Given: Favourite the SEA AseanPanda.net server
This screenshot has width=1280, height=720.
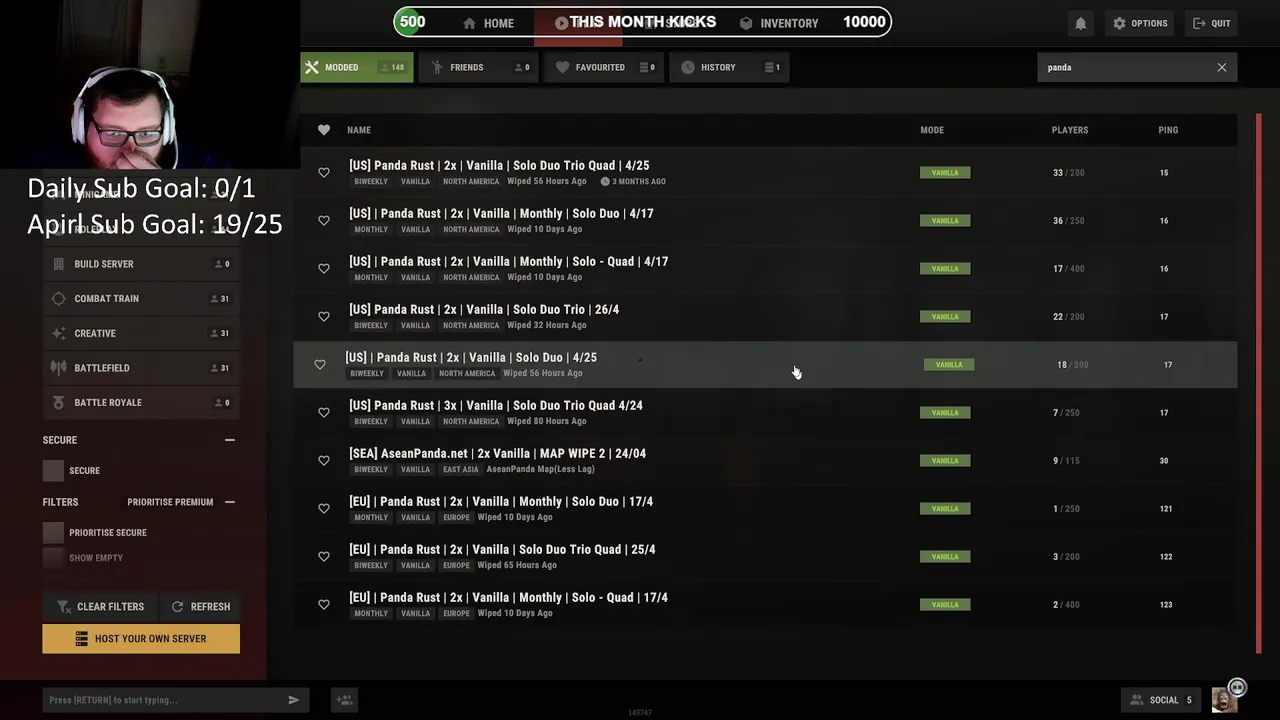Looking at the screenshot, I should (x=324, y=461).
